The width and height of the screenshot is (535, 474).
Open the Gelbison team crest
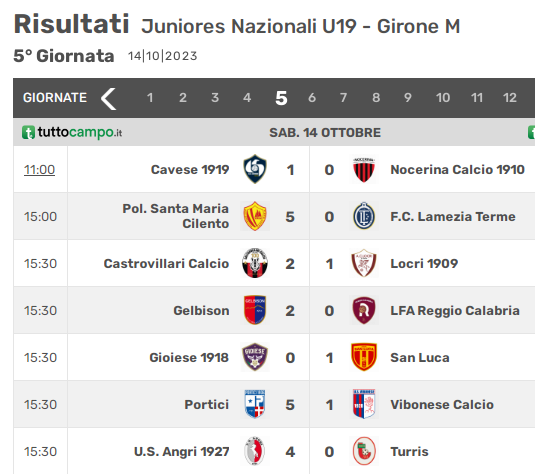click(255, 310)
